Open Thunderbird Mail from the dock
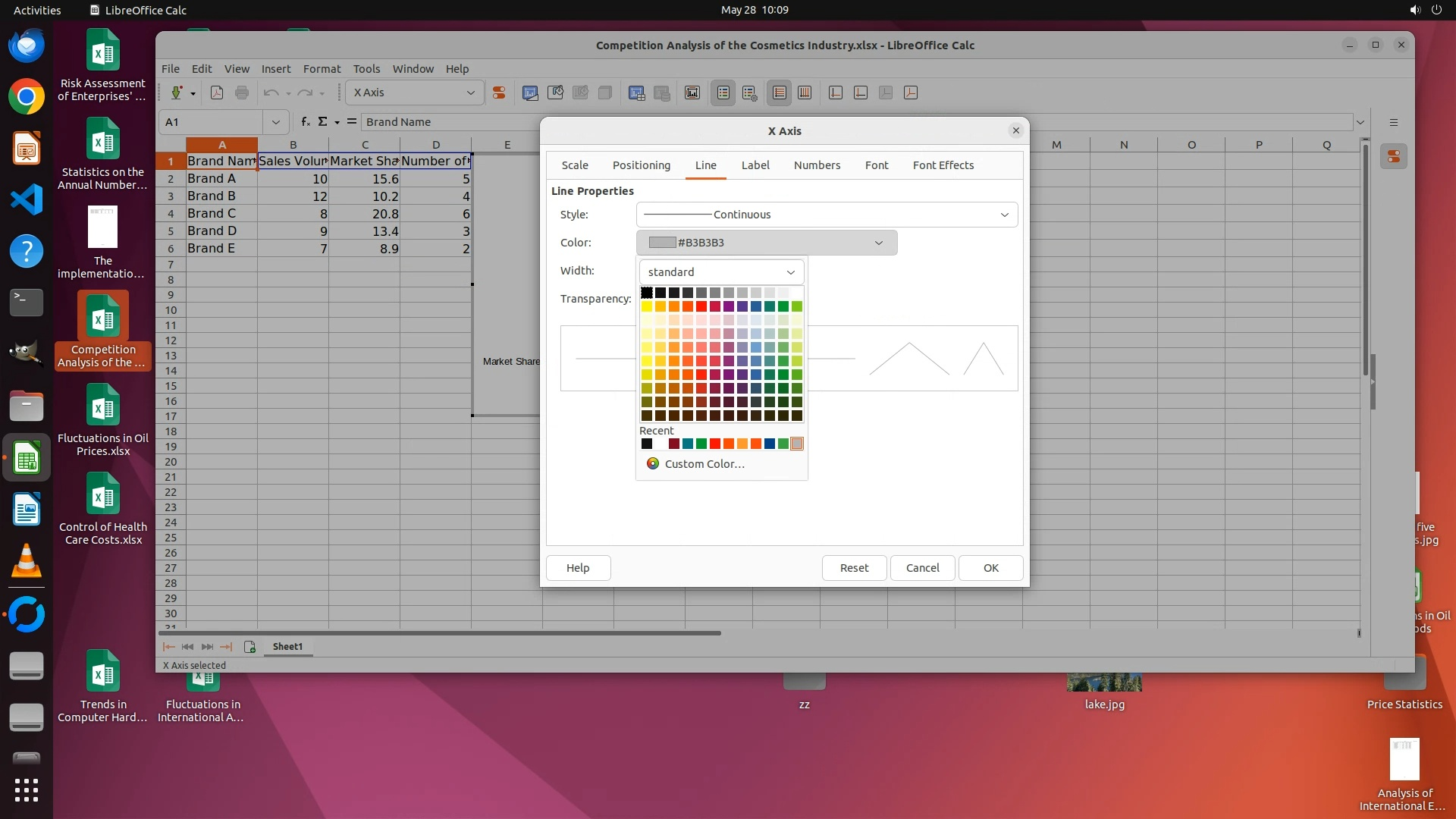Viewport: 1456px width, 819px height. pos(27,45)
